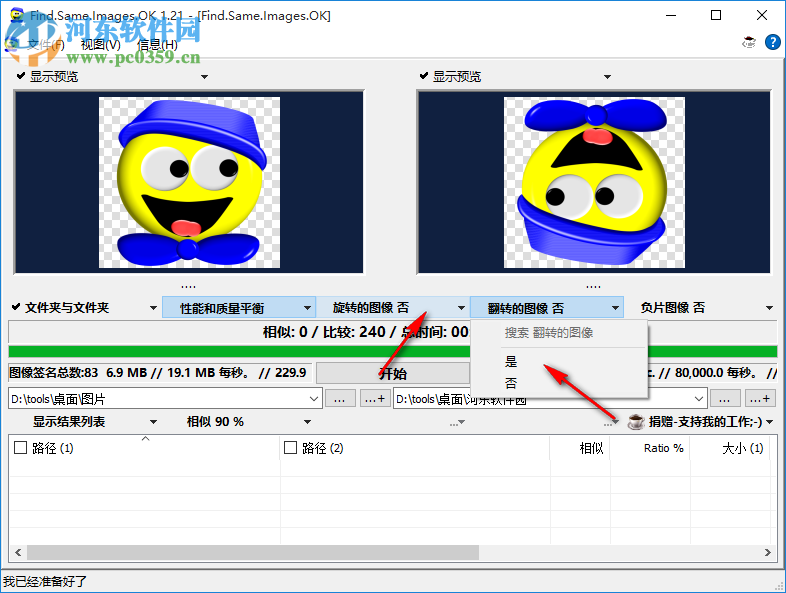Check the 路径 (2) column checkbox
Image resolution: width=786 pixels, height=593 pixels.
coord(290,448)
